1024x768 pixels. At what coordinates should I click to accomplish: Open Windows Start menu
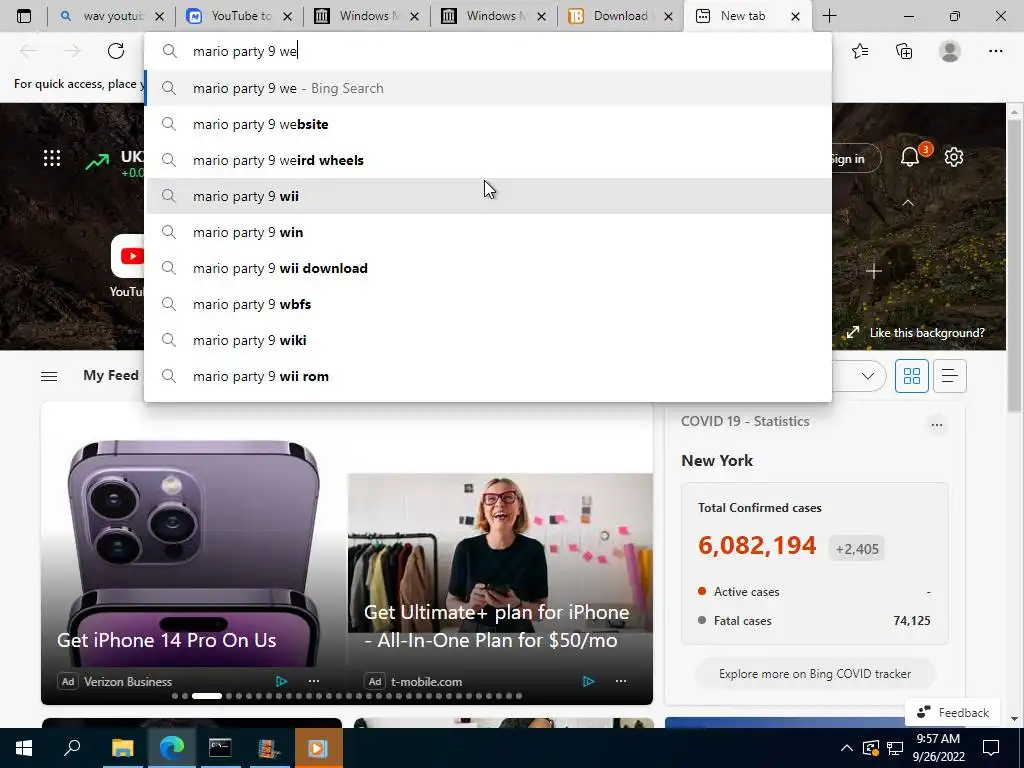coord(24,748)
